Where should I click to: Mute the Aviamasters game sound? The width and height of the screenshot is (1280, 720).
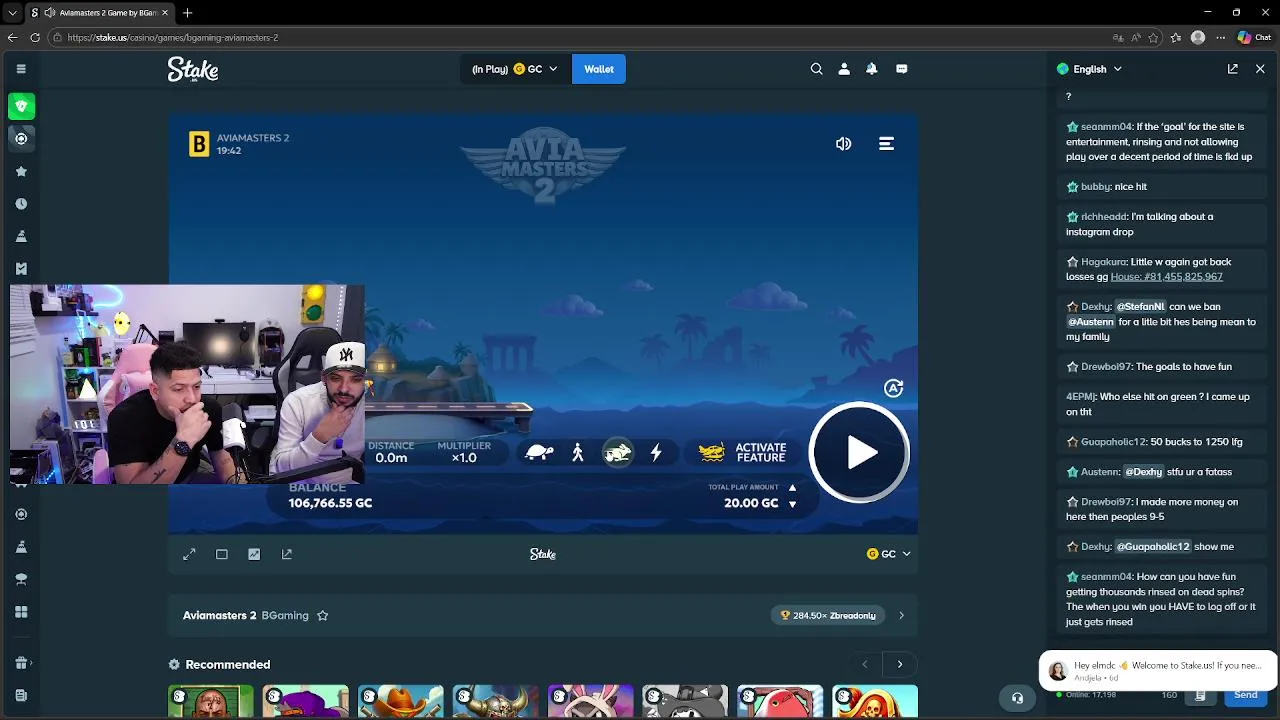pos(843,144)
